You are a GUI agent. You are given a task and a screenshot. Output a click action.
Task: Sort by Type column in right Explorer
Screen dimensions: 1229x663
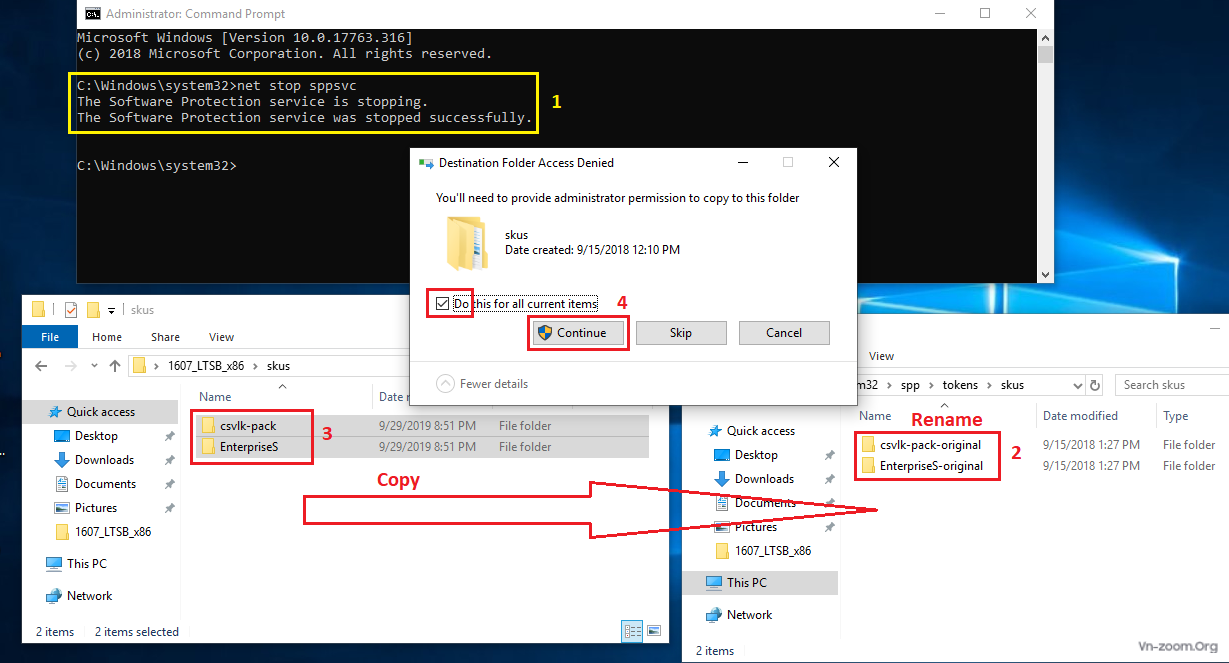[x=1176, y=416]
